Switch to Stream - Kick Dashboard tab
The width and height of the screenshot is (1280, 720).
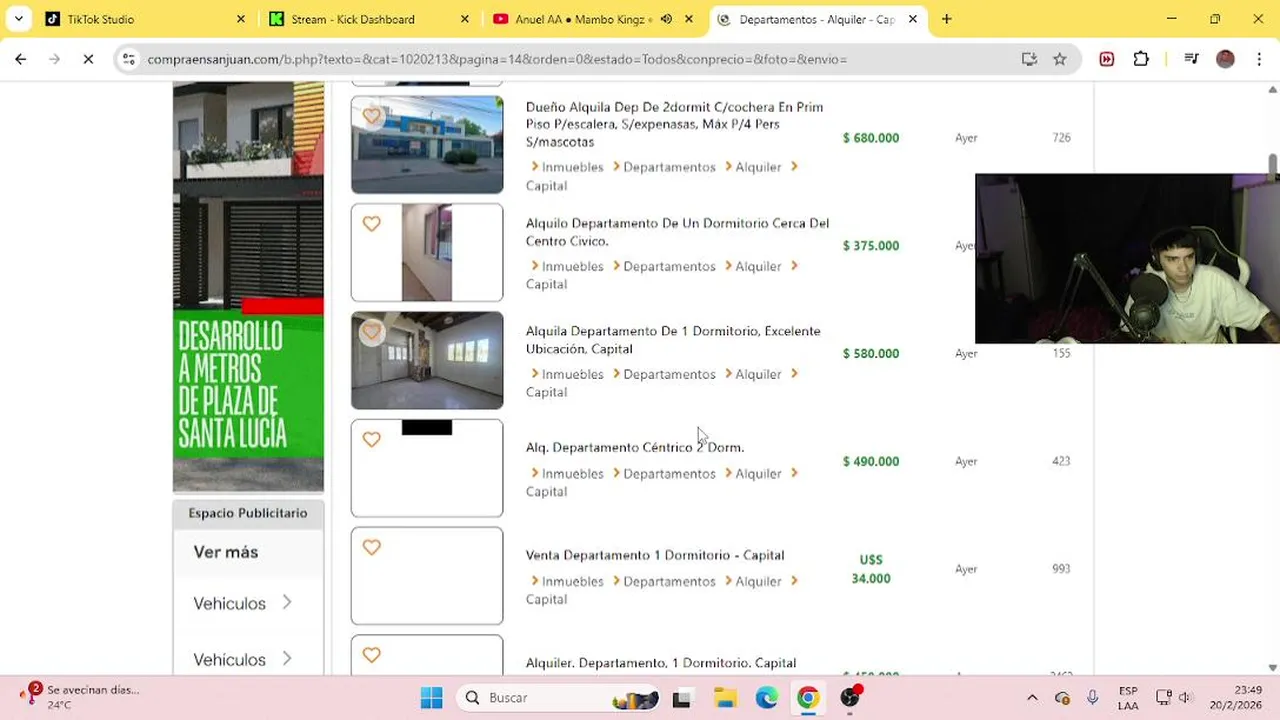367,19
